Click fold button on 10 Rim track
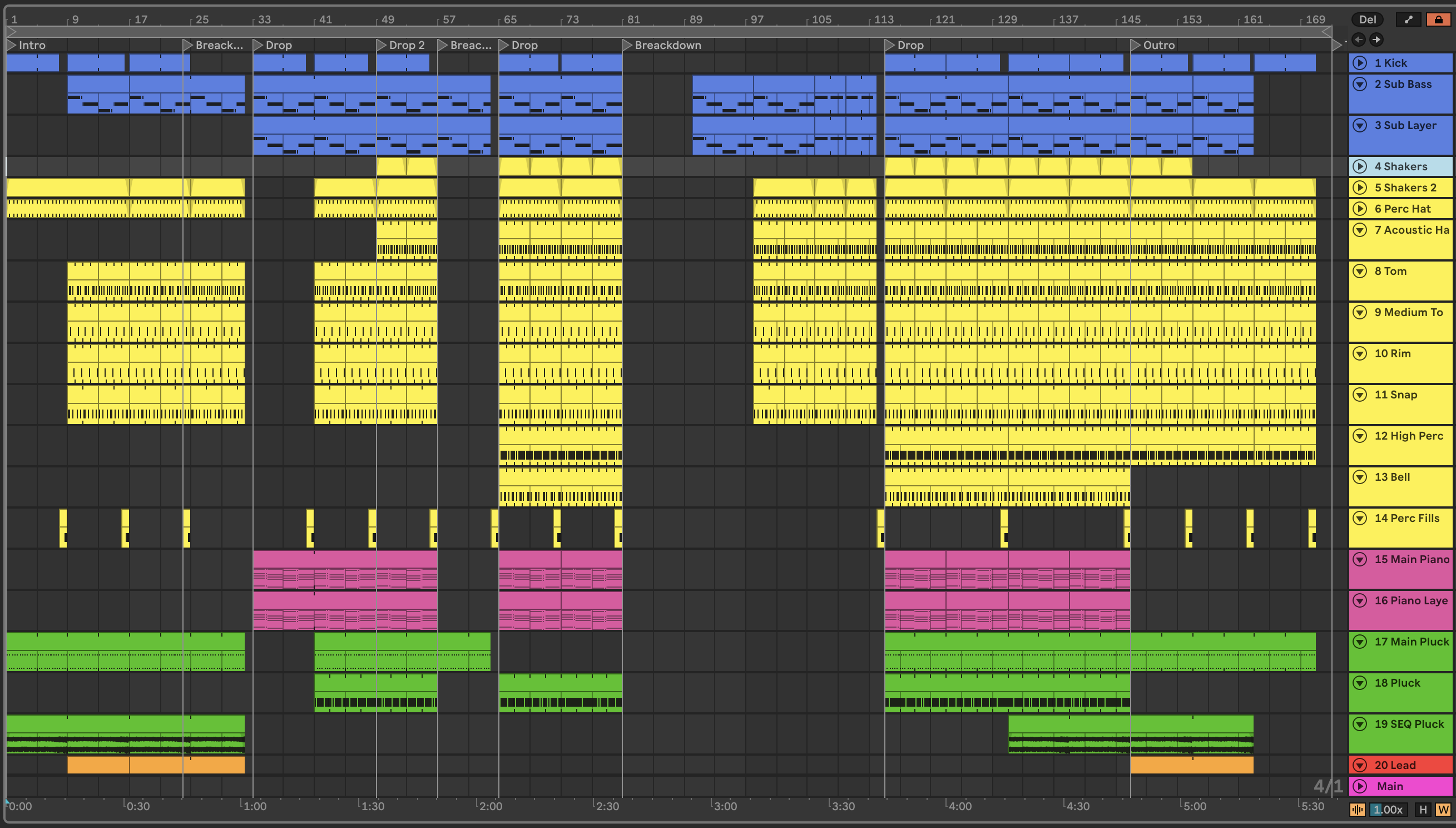1456x828 pixels. (1360, 354)
